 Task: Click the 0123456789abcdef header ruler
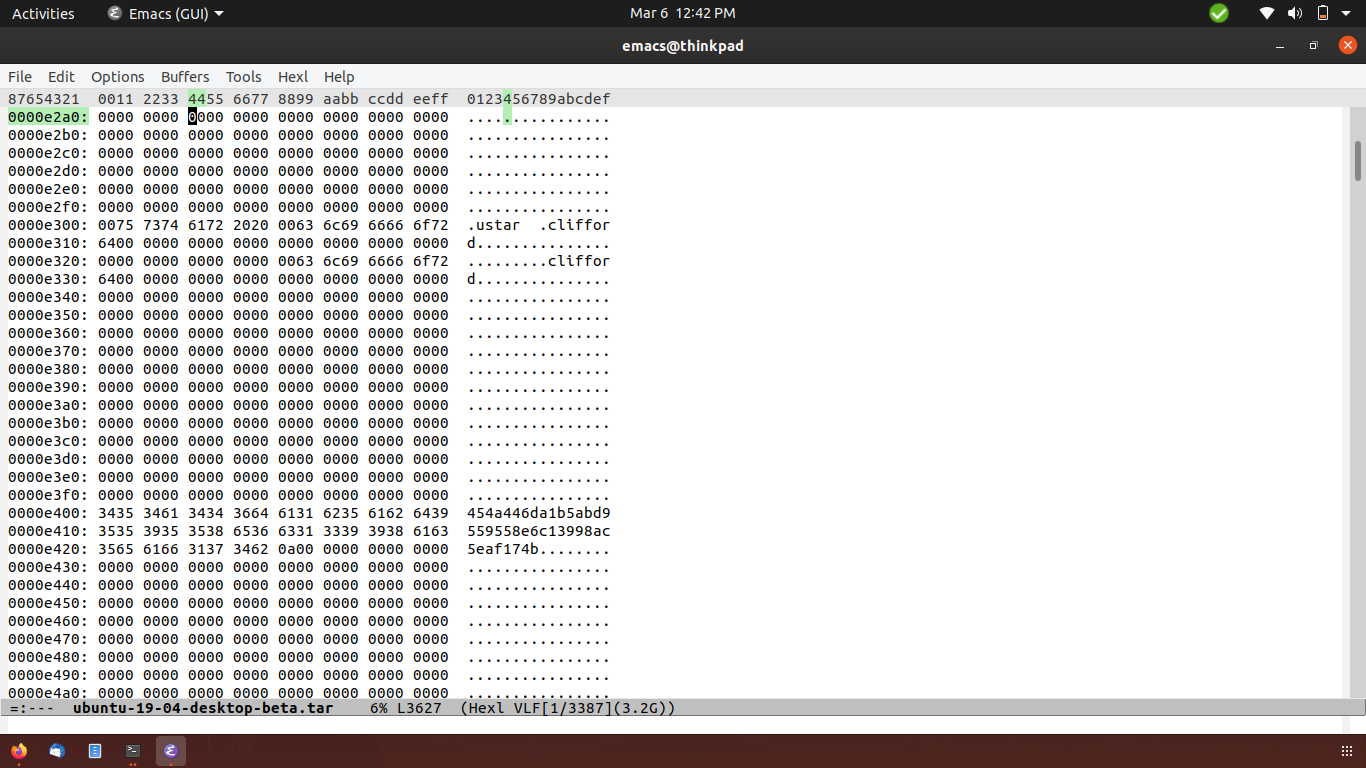coord(538,99)
